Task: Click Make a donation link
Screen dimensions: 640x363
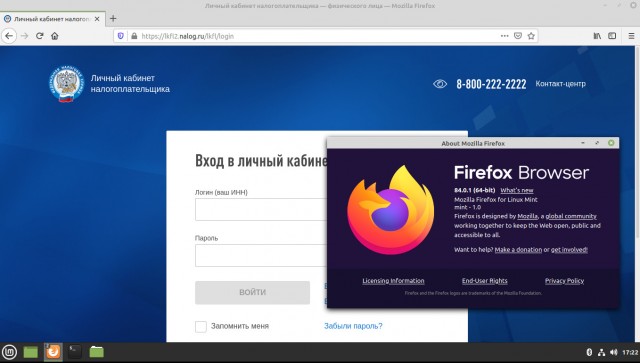Action: (x=518, y=249)
